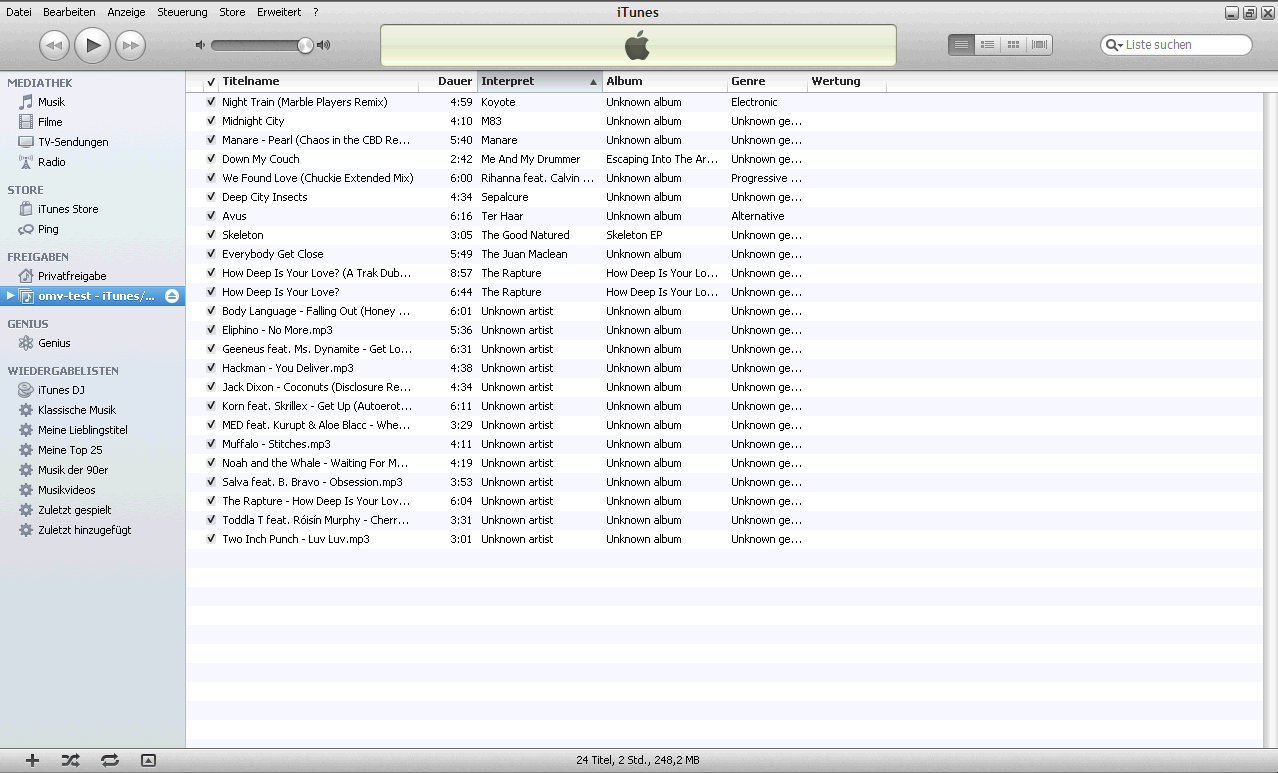Add a new playlist with plus button
The image size is (1278, 773).
pyautogui.click(x=32, y=760)
